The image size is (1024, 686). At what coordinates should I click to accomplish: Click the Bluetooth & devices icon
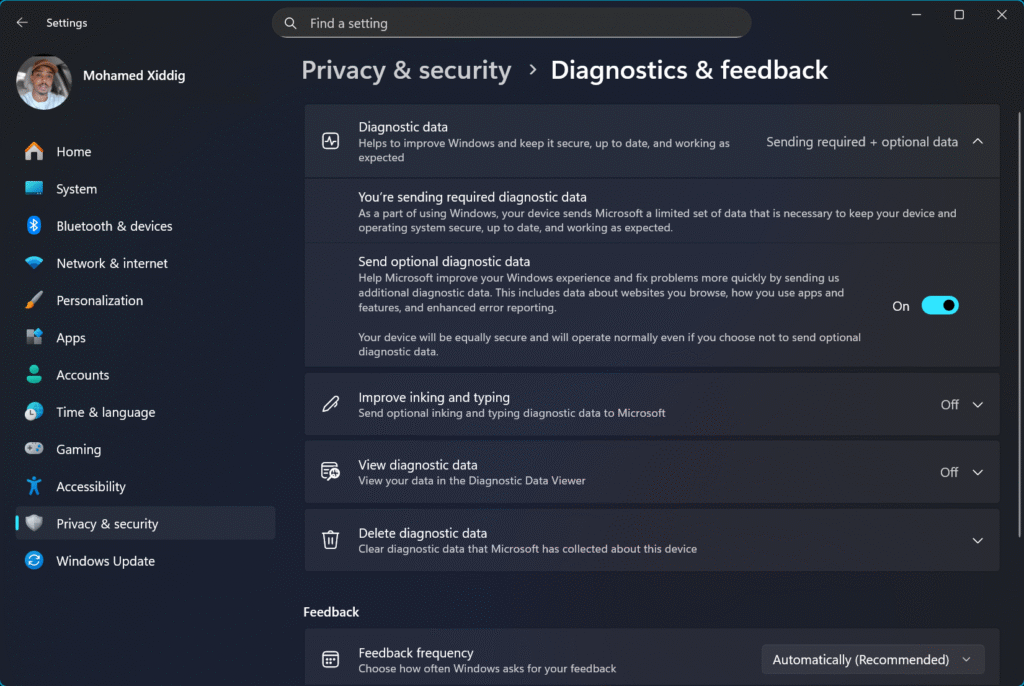pyautogui.click(x=34, y=226)
